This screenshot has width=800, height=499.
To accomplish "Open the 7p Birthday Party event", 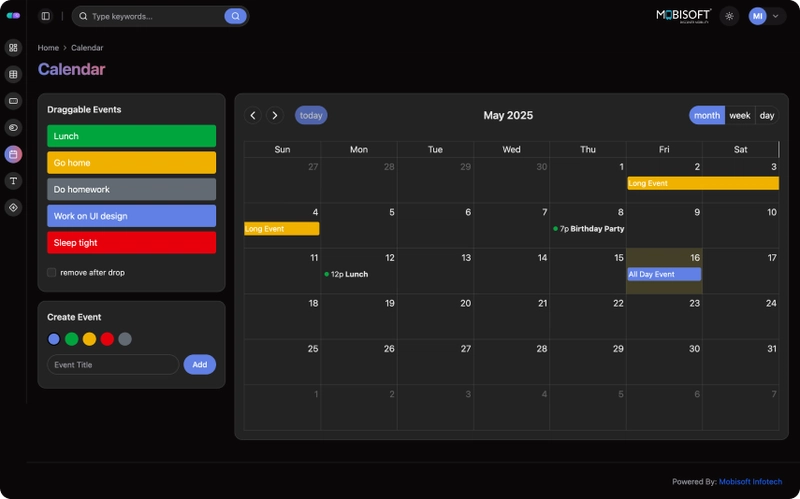I will point(588,229).
